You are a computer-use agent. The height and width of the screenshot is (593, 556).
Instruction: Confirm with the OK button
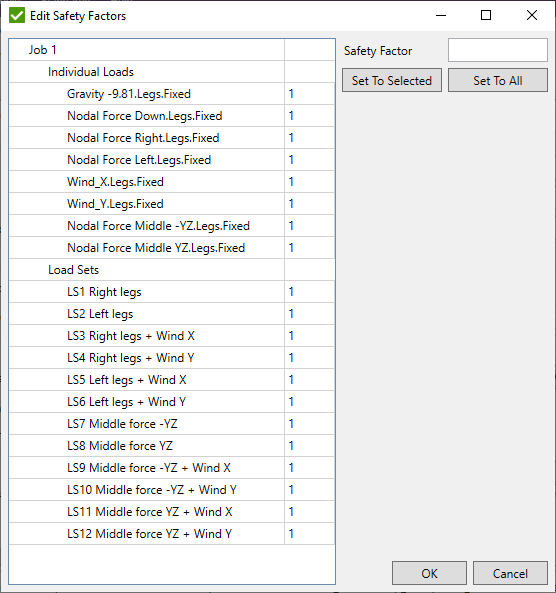(429, 573)
